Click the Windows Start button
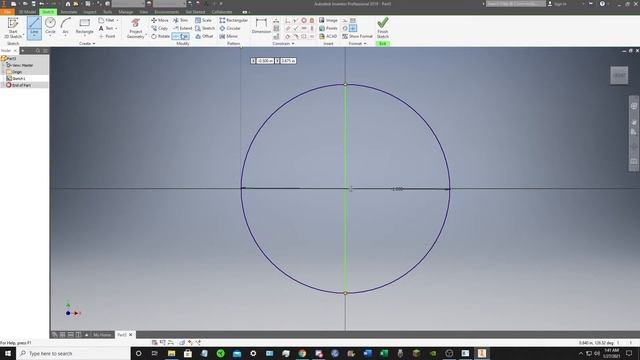The image size is (640, 360). coord(8,353)
